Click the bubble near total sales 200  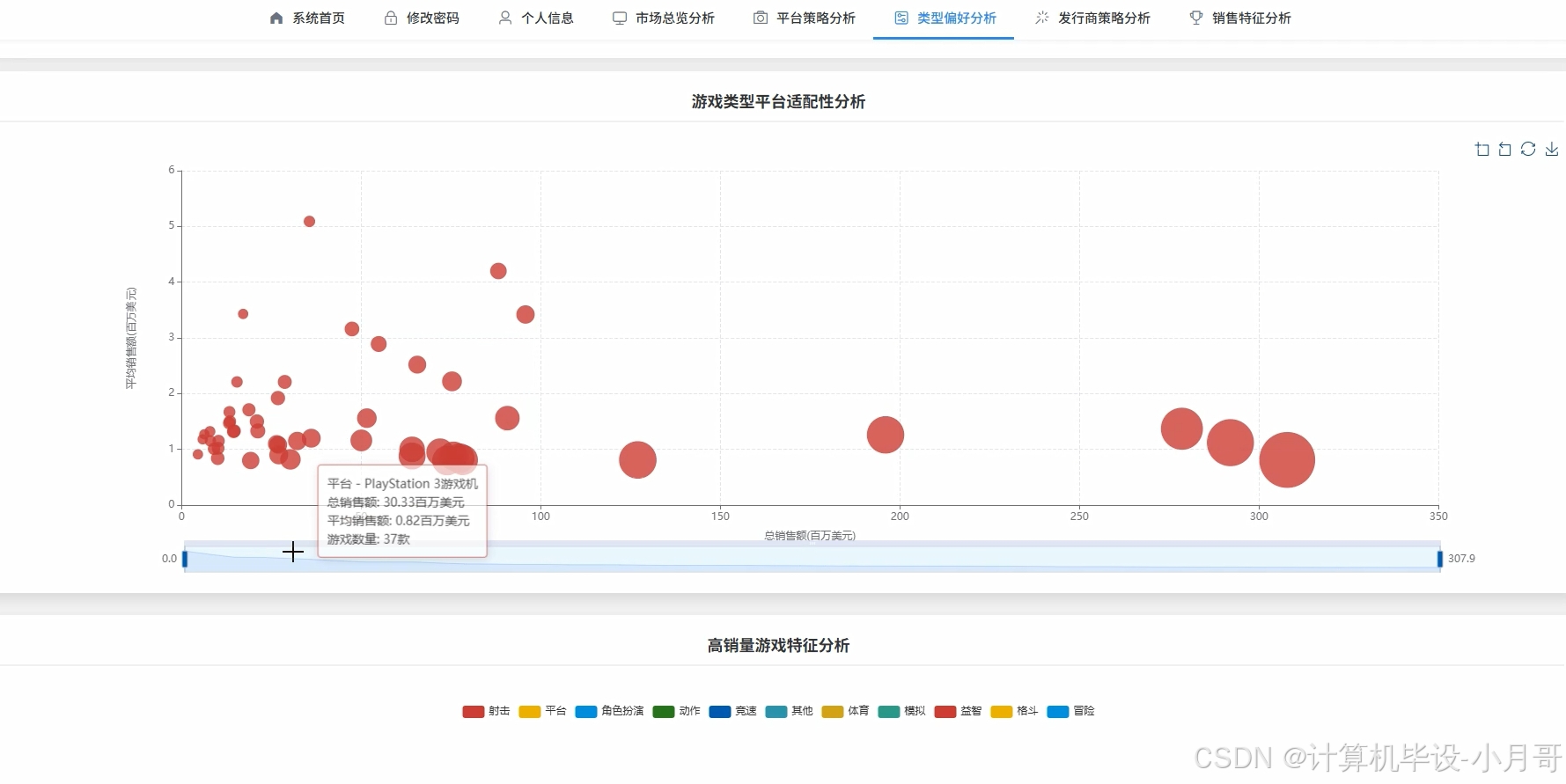(x=886, y=435)
